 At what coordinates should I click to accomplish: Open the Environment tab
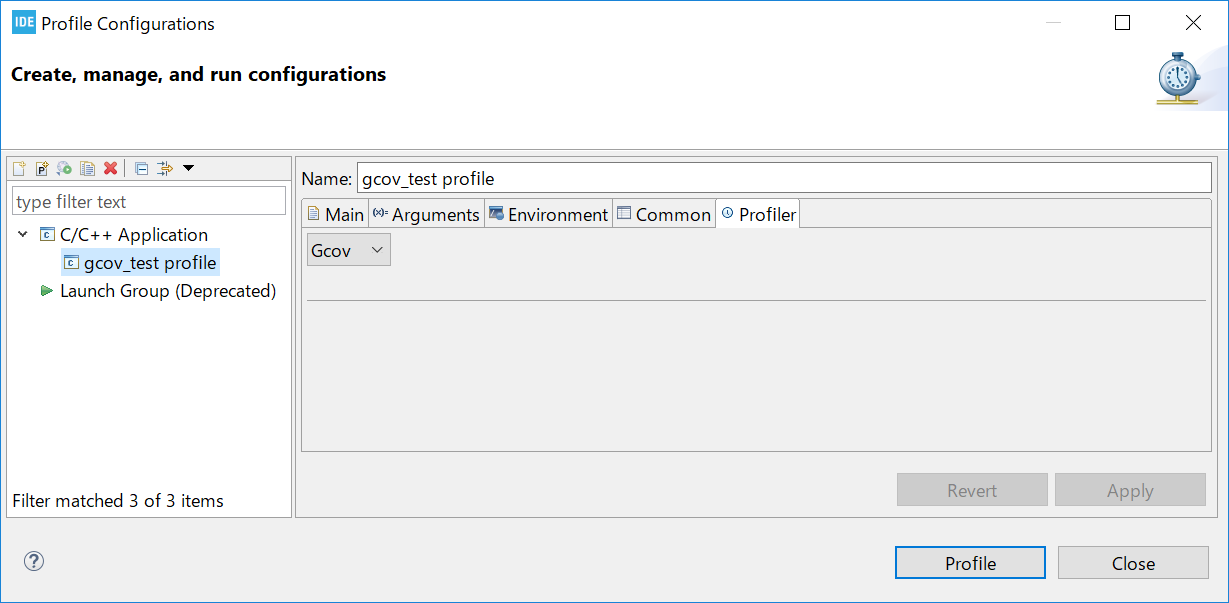[548, 213]
